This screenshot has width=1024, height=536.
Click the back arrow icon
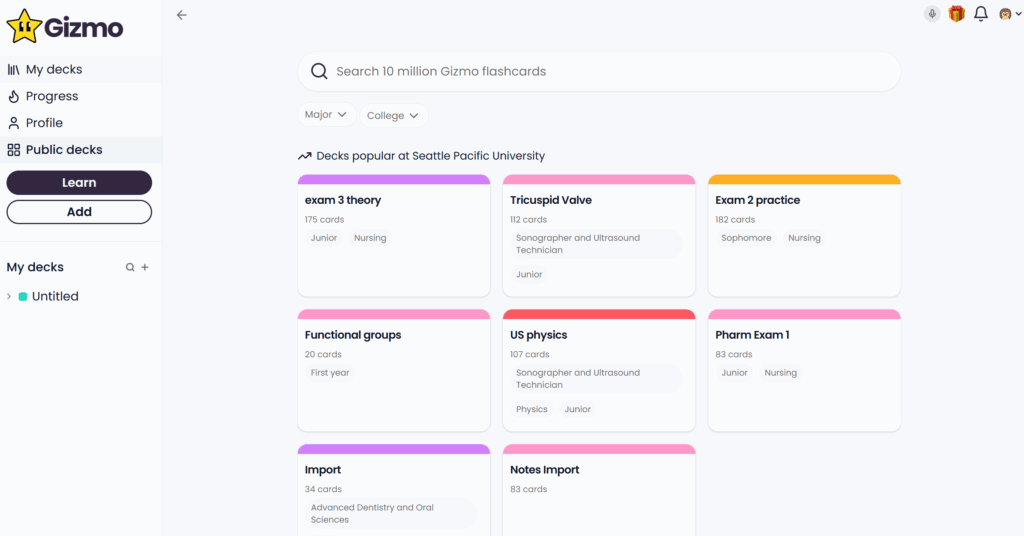tap(181, 15)
